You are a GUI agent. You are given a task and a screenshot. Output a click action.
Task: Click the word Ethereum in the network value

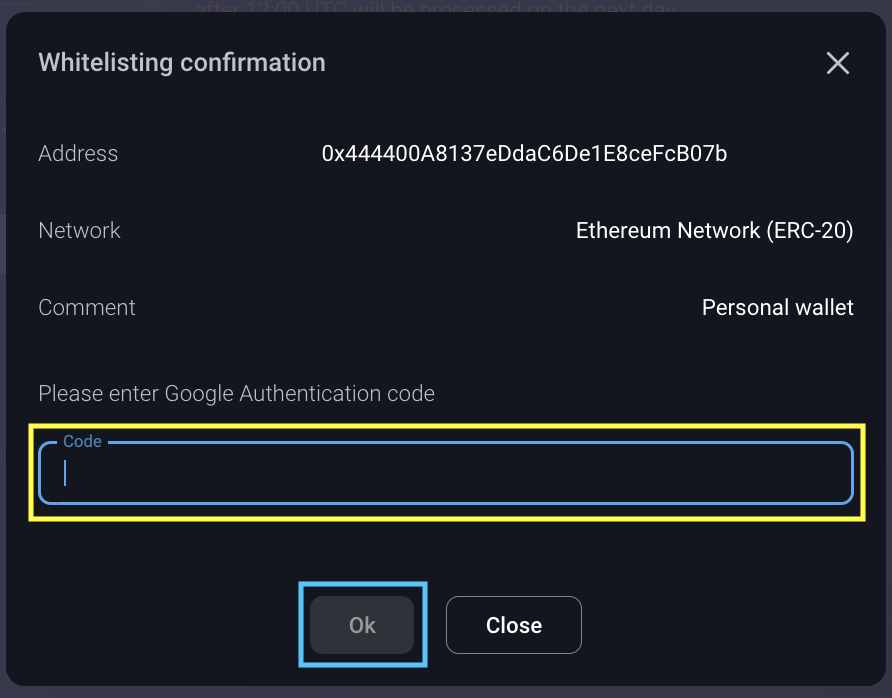624,231
